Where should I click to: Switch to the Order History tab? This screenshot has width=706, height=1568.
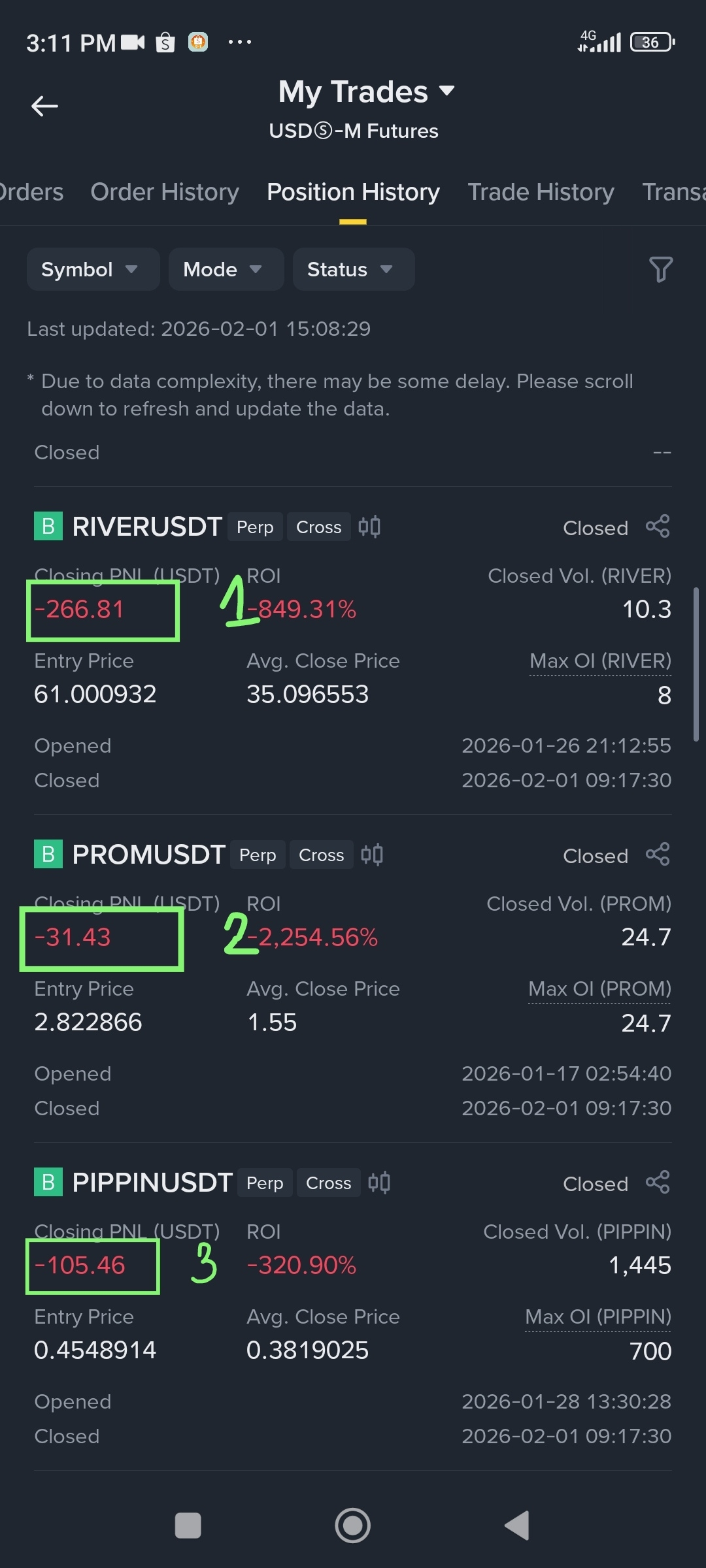click(x=165, y=192)
